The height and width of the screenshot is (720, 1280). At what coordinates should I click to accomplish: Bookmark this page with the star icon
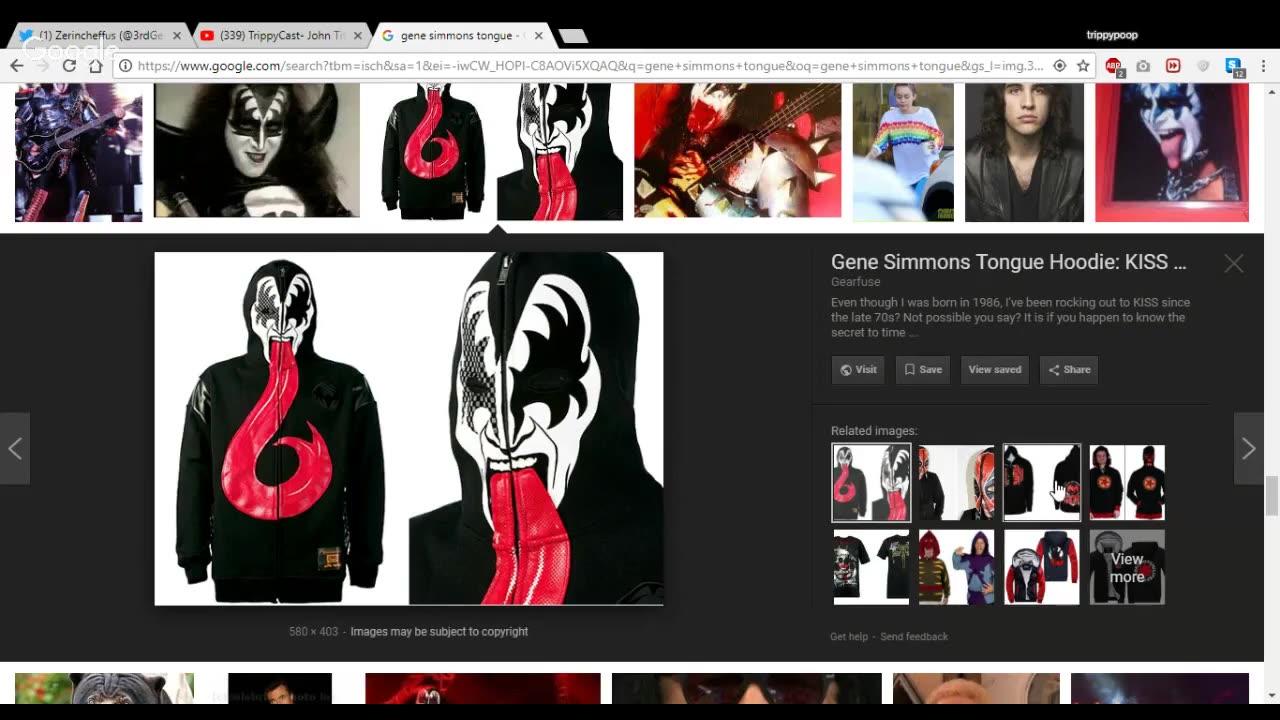point(1083,66)
